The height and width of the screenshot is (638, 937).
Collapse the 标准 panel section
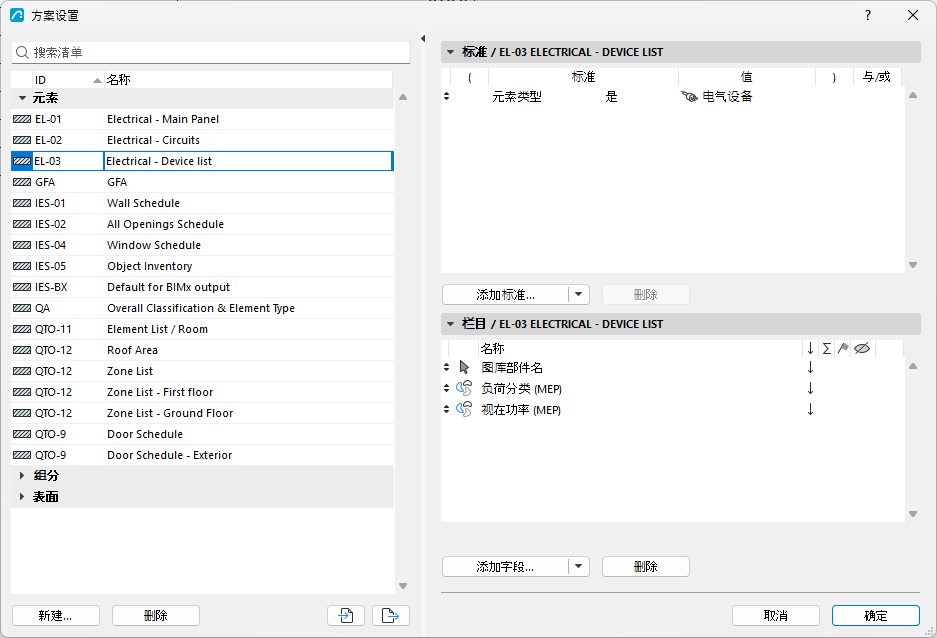[x=451, y=52]
